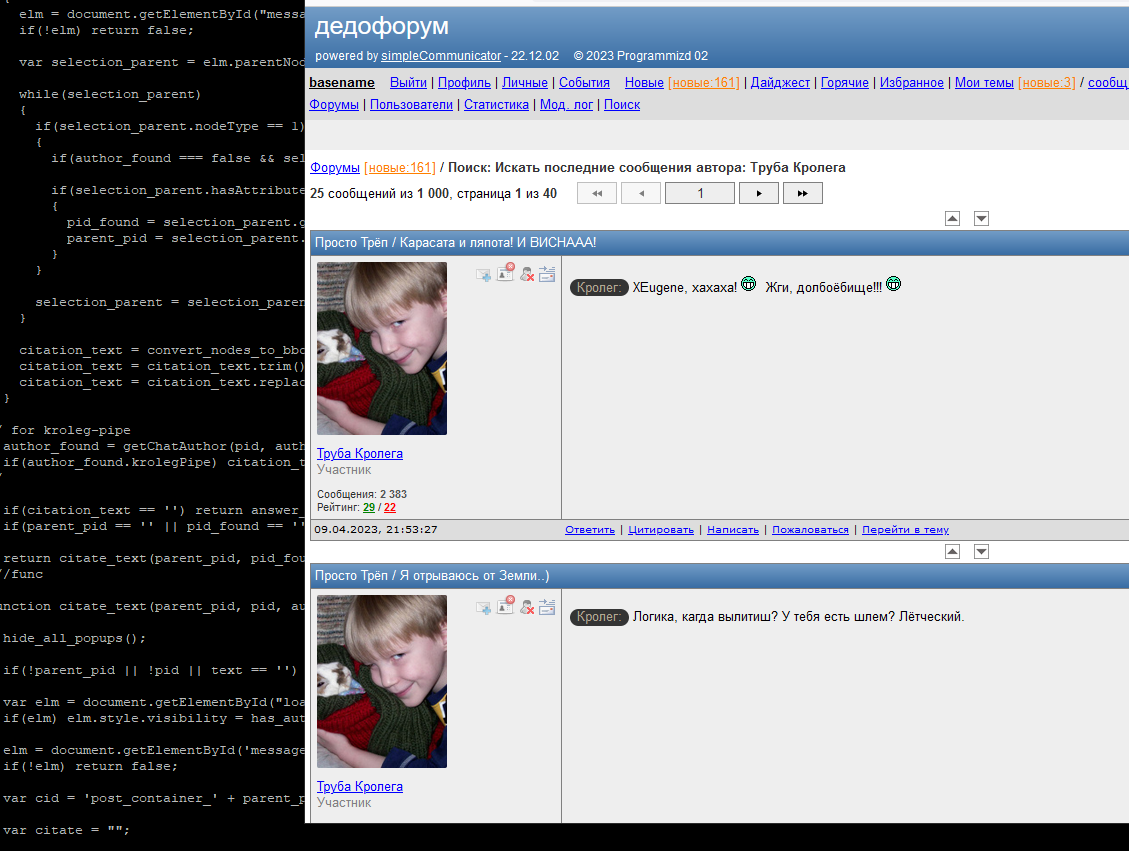
Task: Click the second post's avatar image
Action: click(x=382, y=681)
